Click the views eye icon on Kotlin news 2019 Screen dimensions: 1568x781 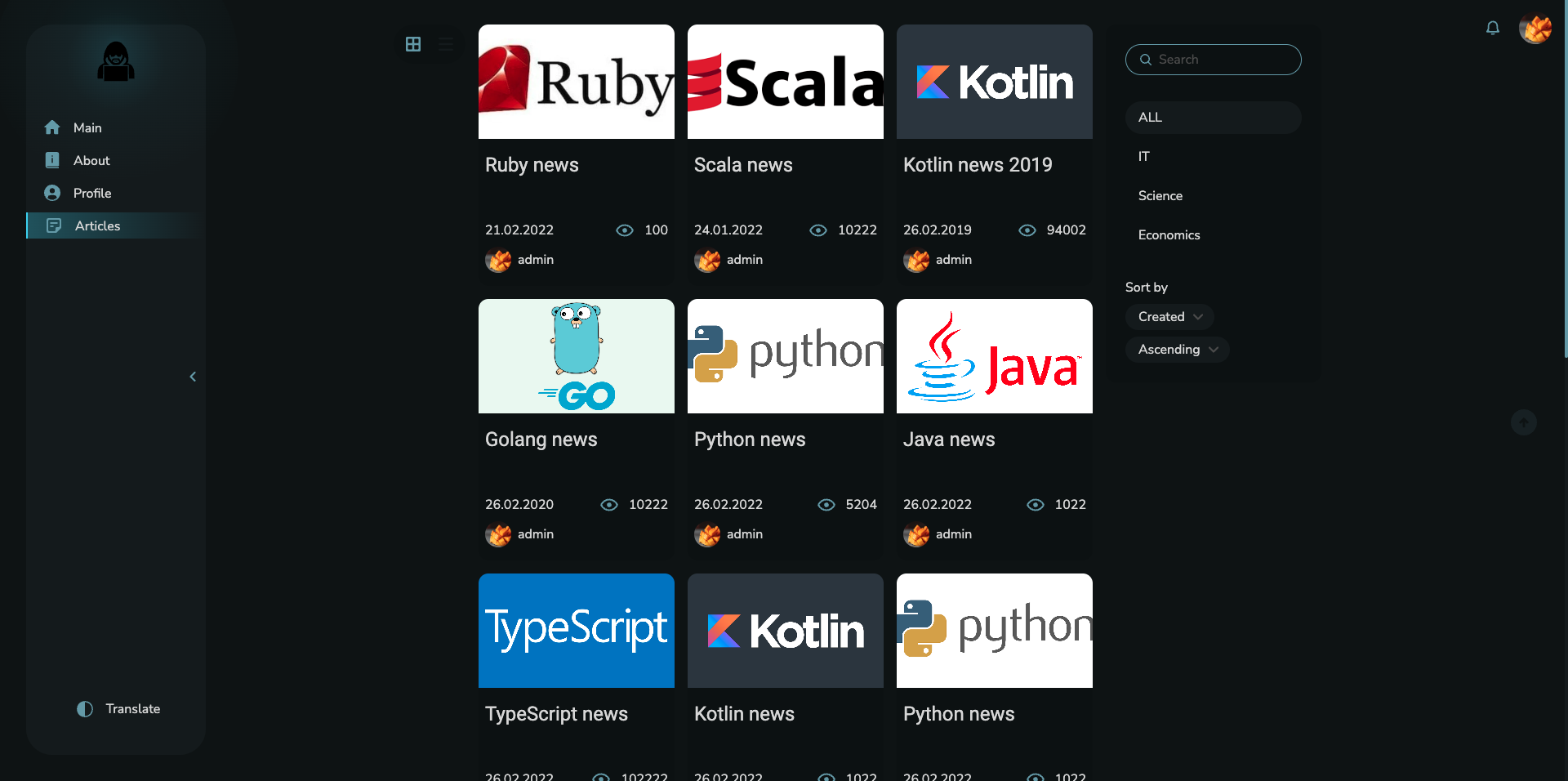tap(1027, 230)
